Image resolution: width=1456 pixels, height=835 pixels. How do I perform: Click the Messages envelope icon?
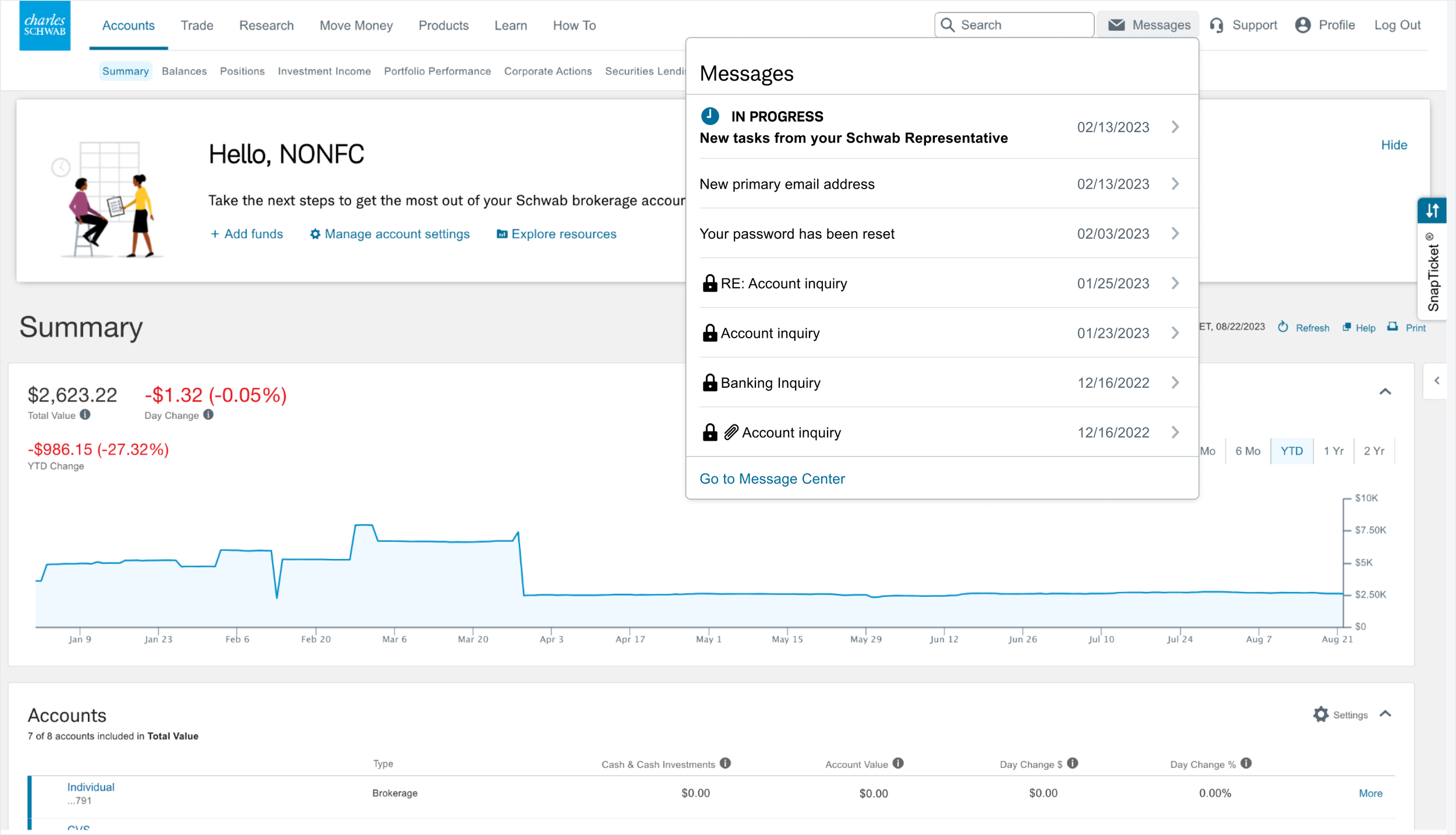tap(1116, 25)
